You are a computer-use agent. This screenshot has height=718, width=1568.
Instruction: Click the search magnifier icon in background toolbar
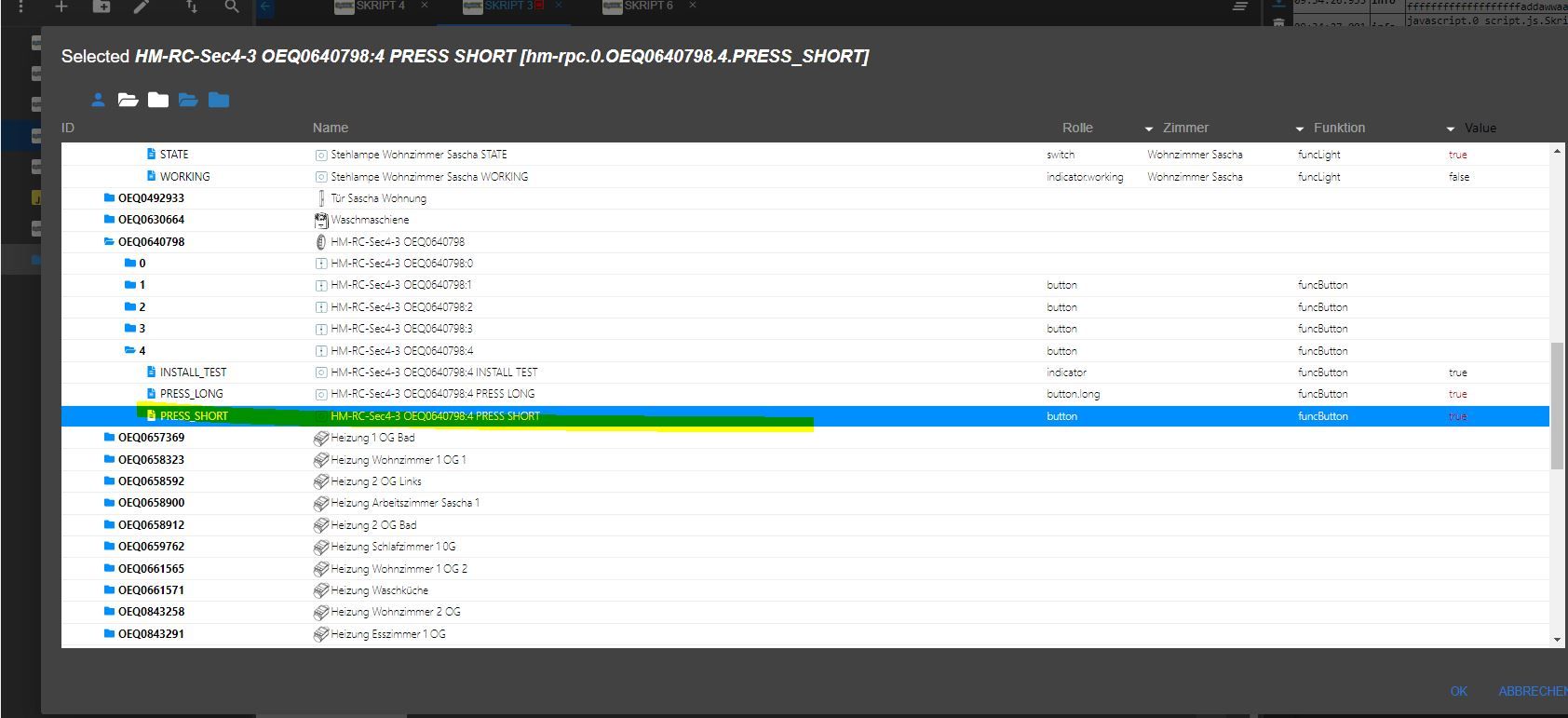[232, 7]
